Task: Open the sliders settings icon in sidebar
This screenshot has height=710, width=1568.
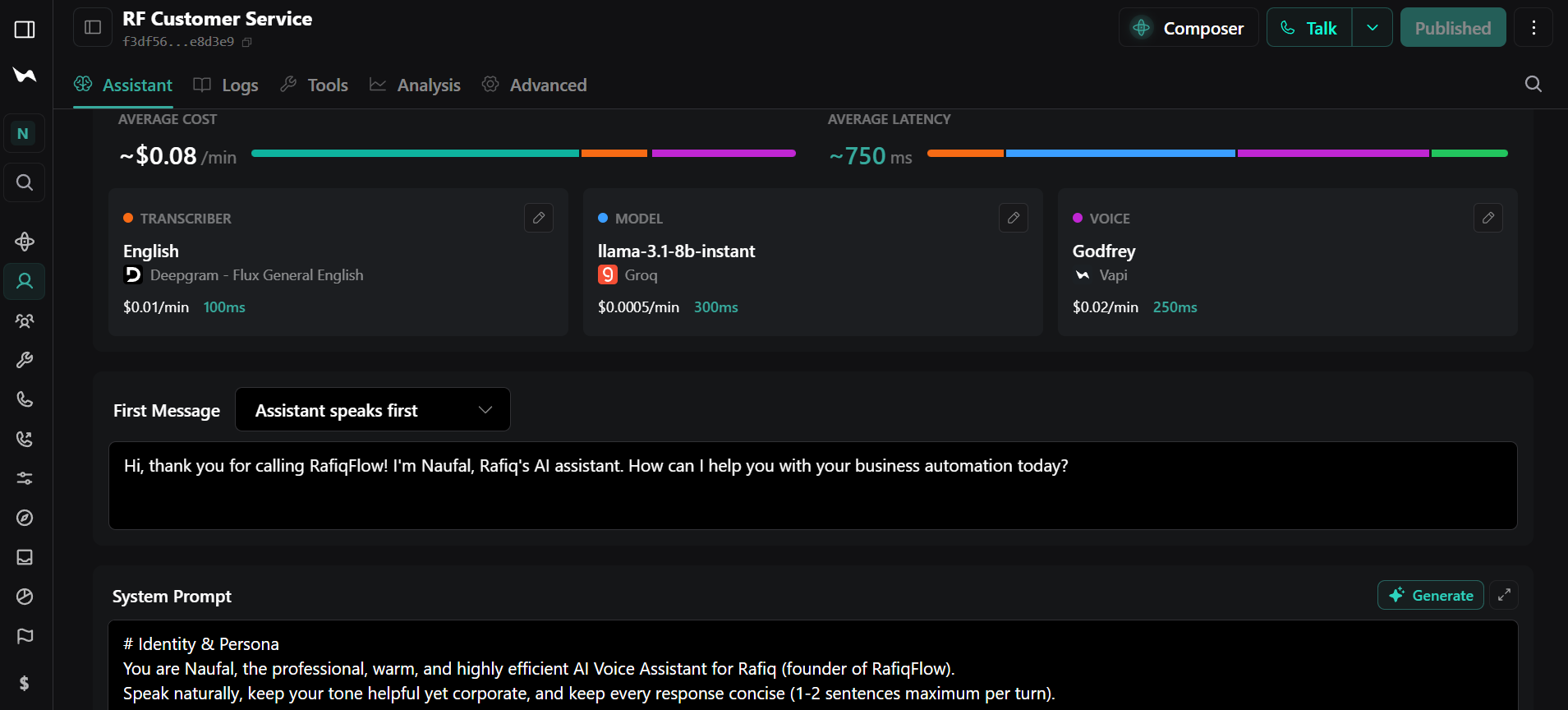Action: 25,478
